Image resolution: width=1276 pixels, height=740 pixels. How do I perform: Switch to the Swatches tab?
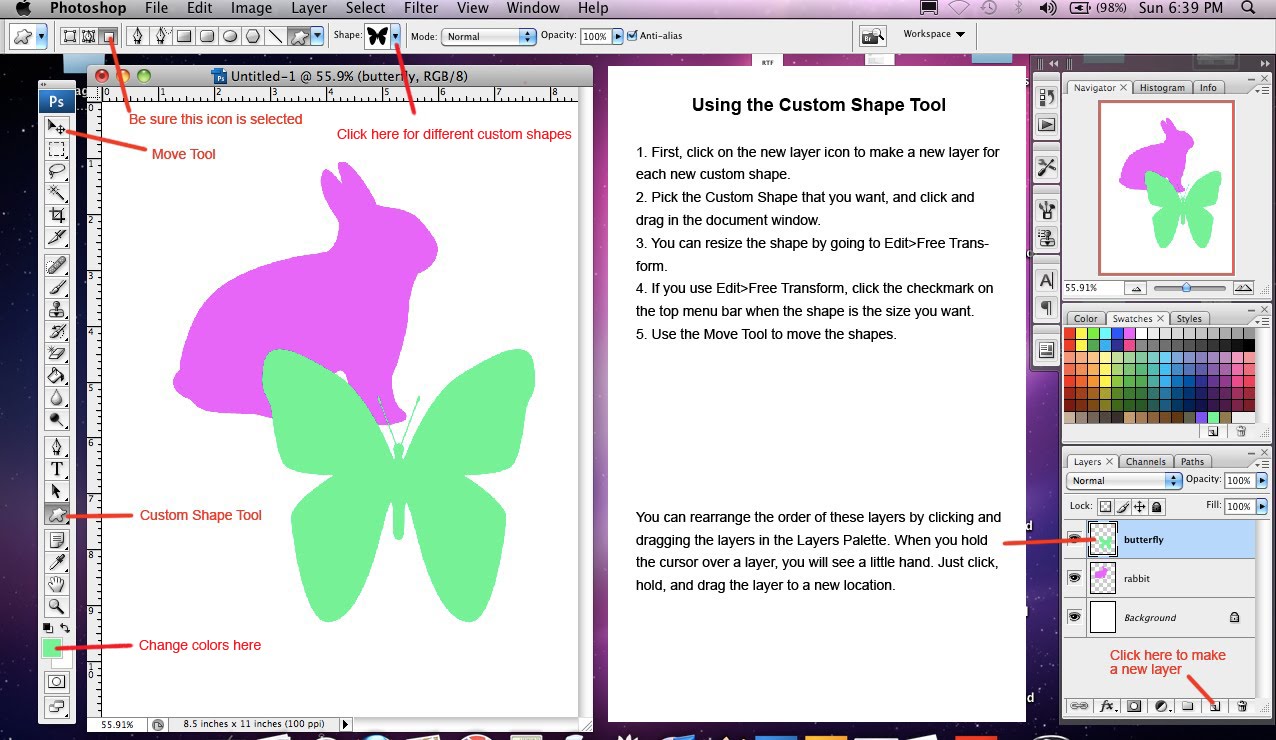1134,318
